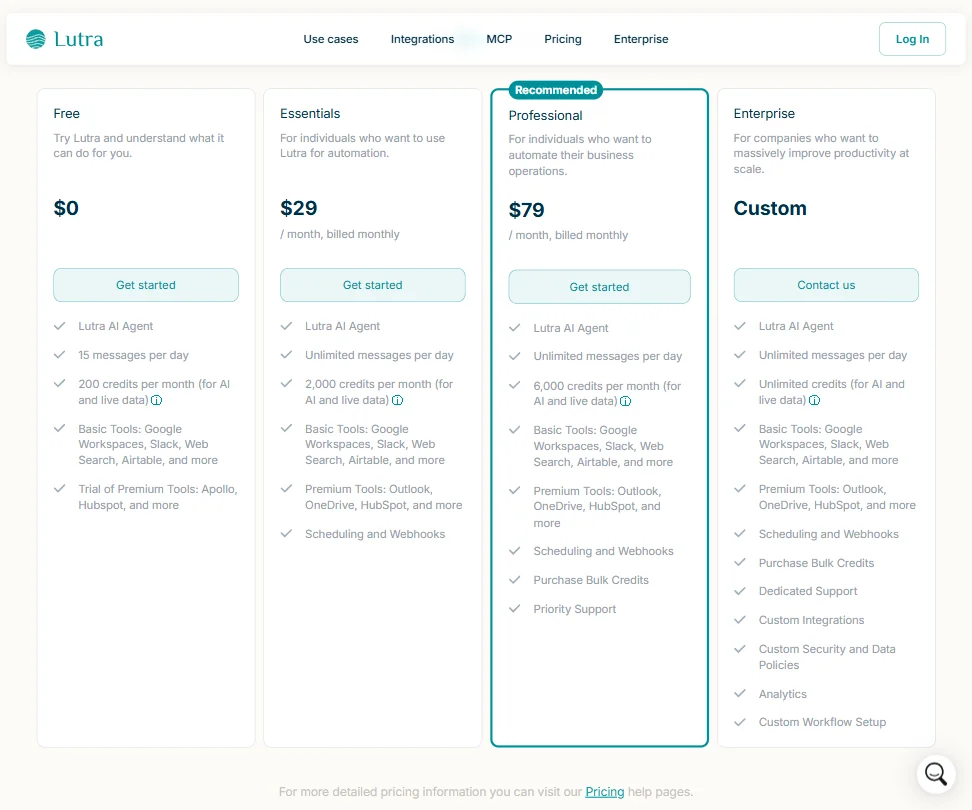Image resolution: width=972 pixels, height=810 pixels.
Task: Click 'Custom Security and Data Policies' feature
Action: 827,657
